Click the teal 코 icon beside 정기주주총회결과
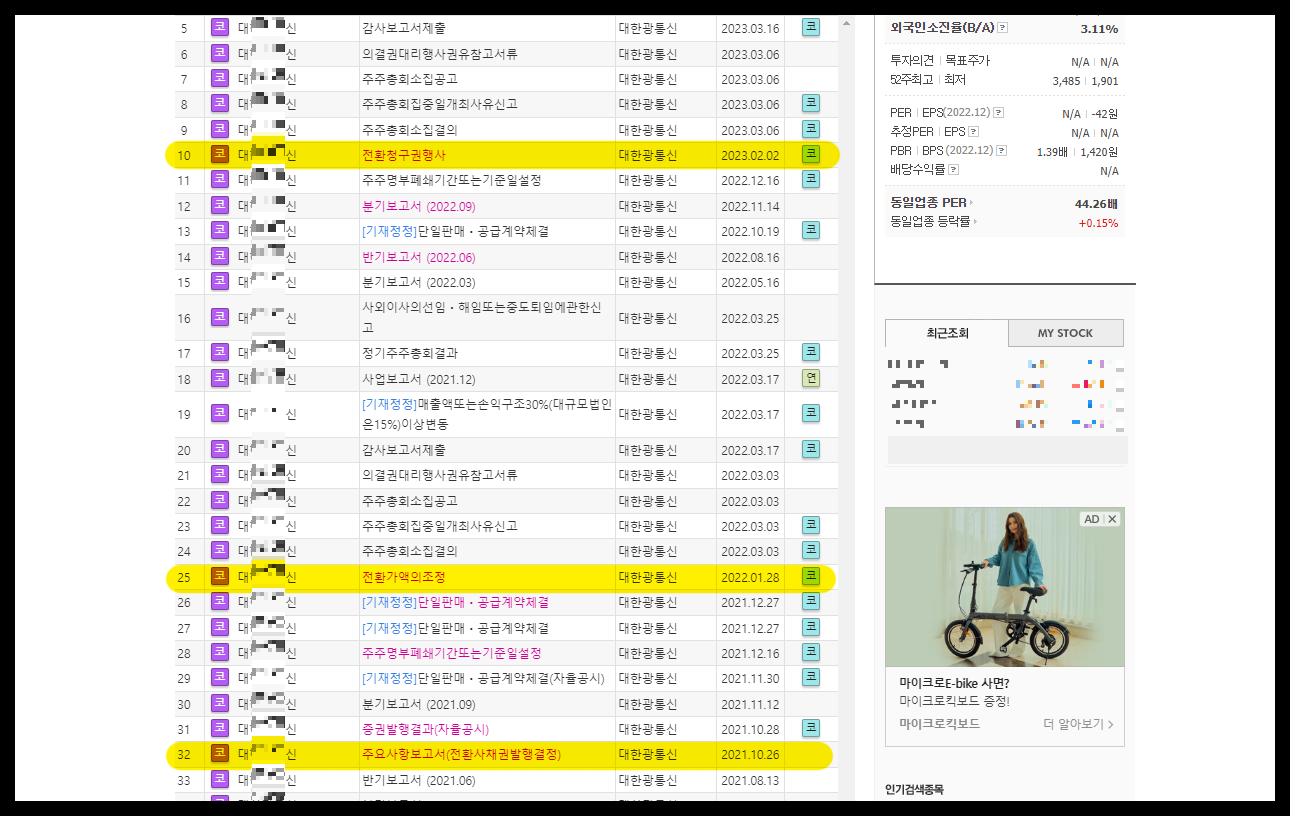Image resolution: width=1290 pixels, height=816 pixels. [811, 352]
